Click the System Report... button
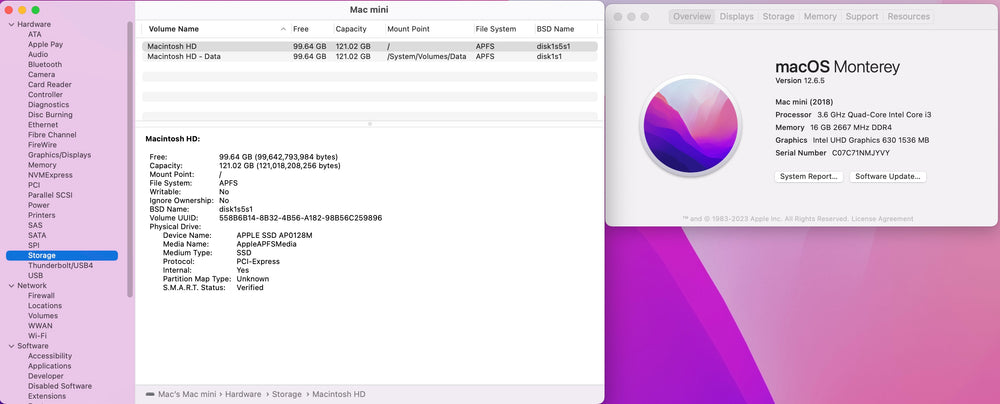Viewport: 1000px width, 404px height. tap(809, 176)
